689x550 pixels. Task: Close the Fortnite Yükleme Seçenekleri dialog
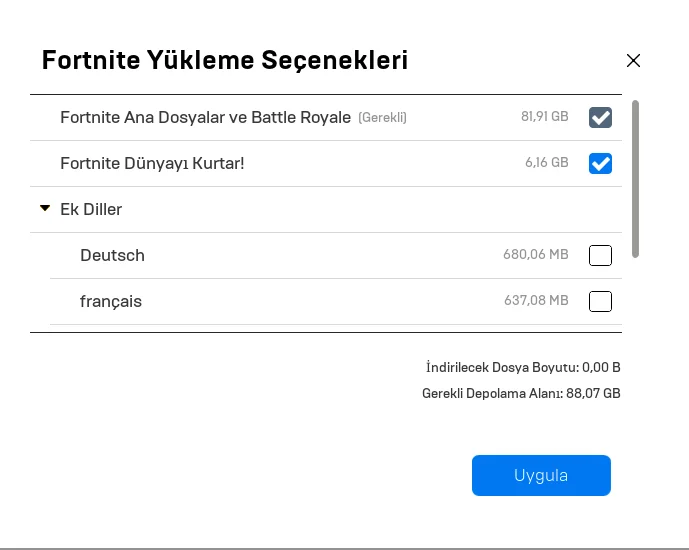click(633, 60)
